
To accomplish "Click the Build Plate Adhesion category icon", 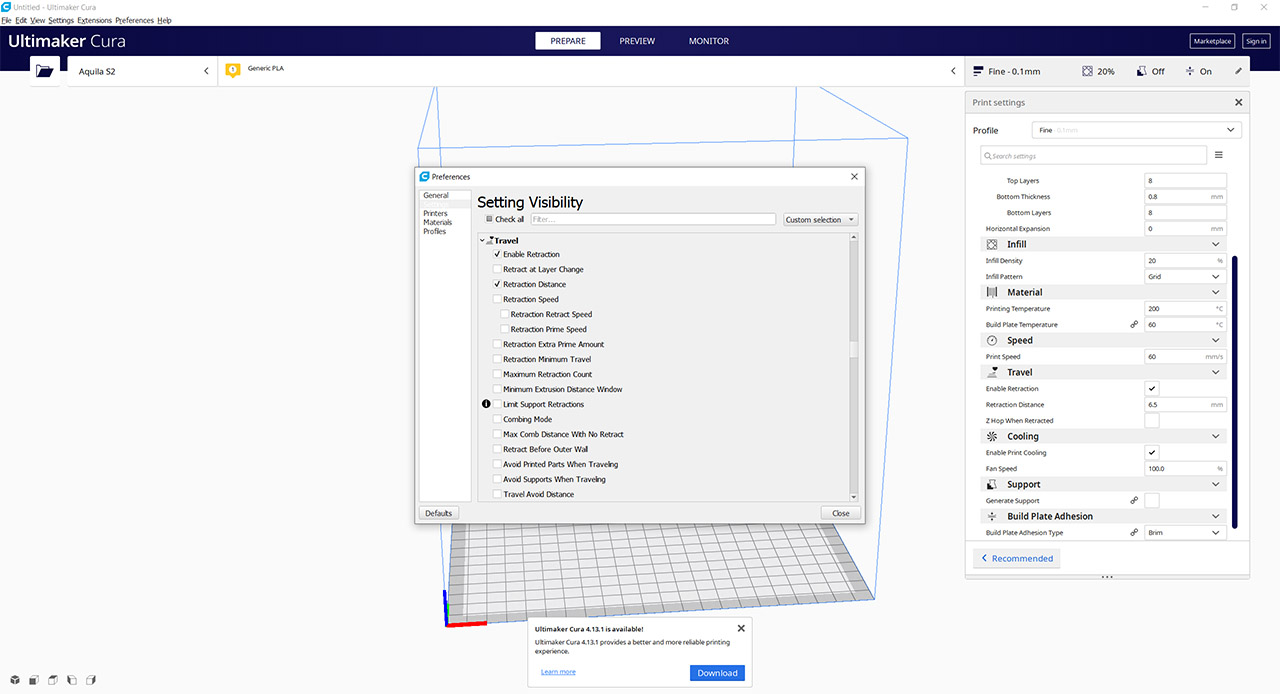I will 992,516.
